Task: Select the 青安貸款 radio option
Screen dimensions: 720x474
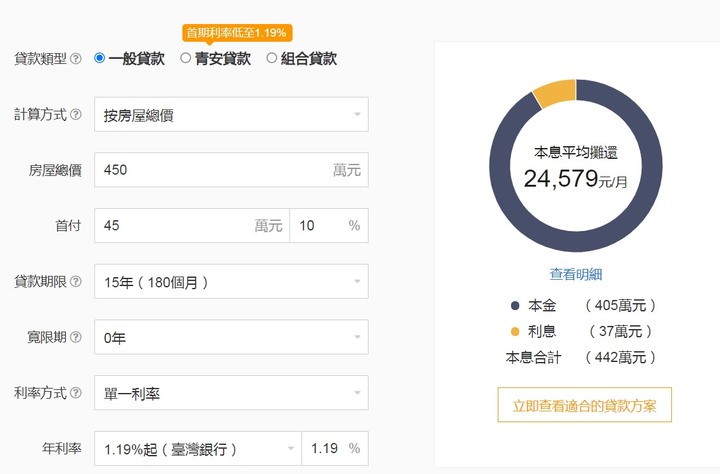Action: [x=186, y=59]
